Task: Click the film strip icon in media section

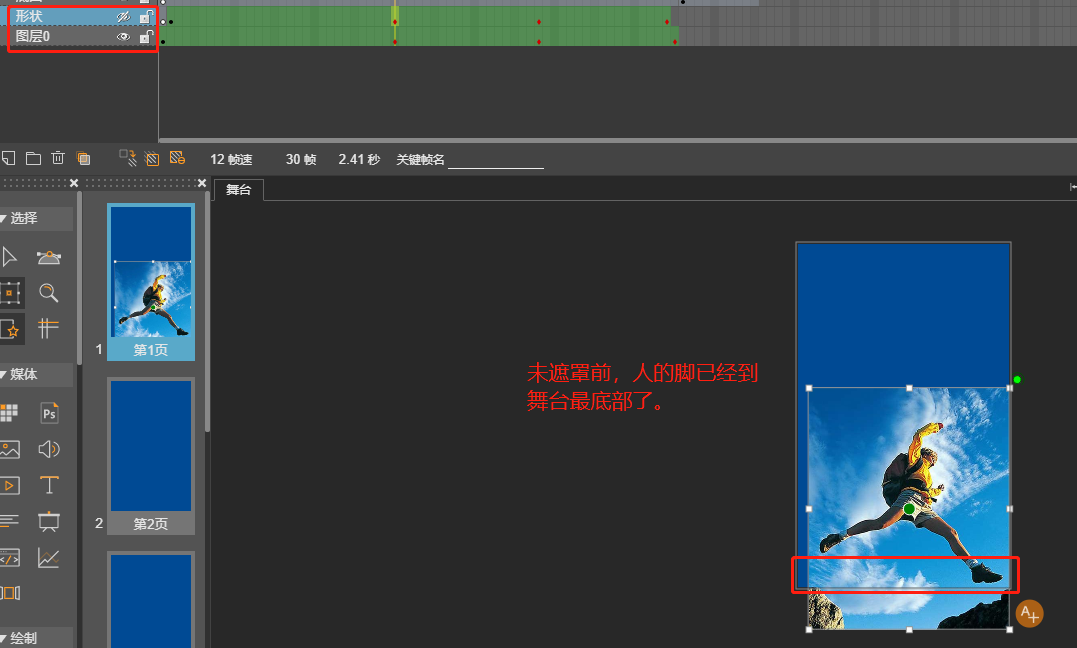Action: click(x=10, y=592)
